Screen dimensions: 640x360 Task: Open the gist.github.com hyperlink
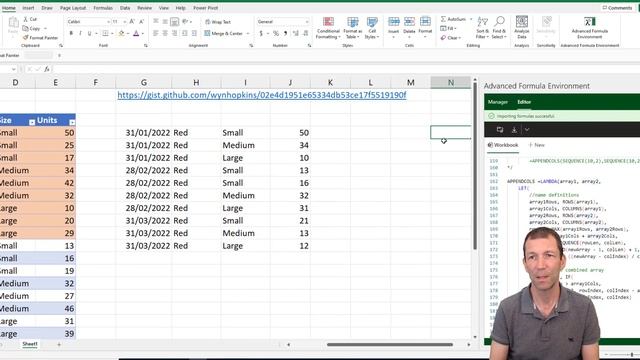[x=262, y=95]
